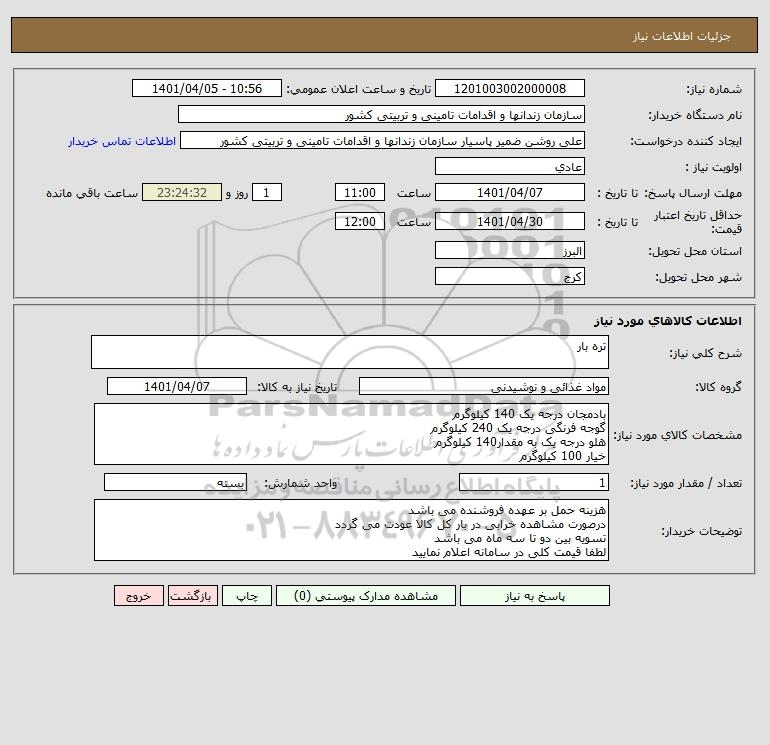Click the announcement date field 1401/04/05 - 10:56
Viewport: 770px width, 745px height.
(x=207, y=88)
